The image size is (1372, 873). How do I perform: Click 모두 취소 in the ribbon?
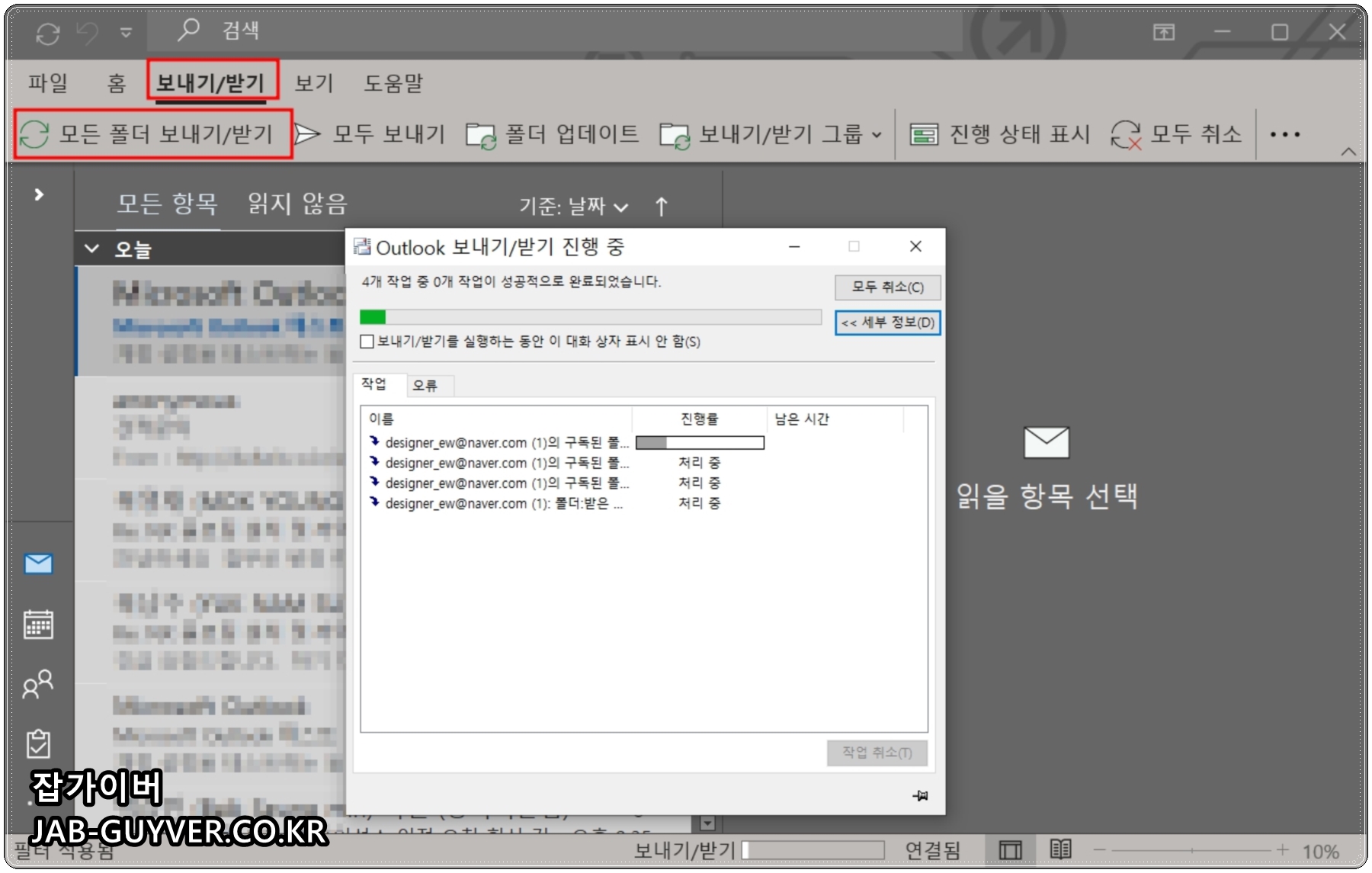1176,134
